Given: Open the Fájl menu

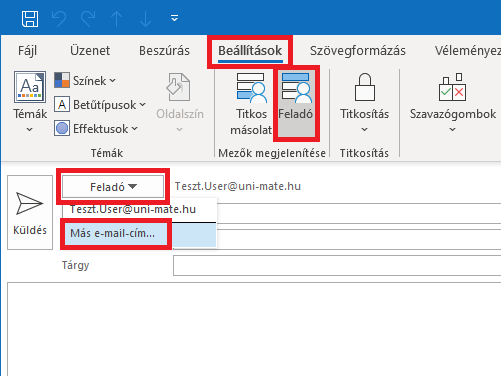Looking at the screenshot, I should (x=27, y=51).
